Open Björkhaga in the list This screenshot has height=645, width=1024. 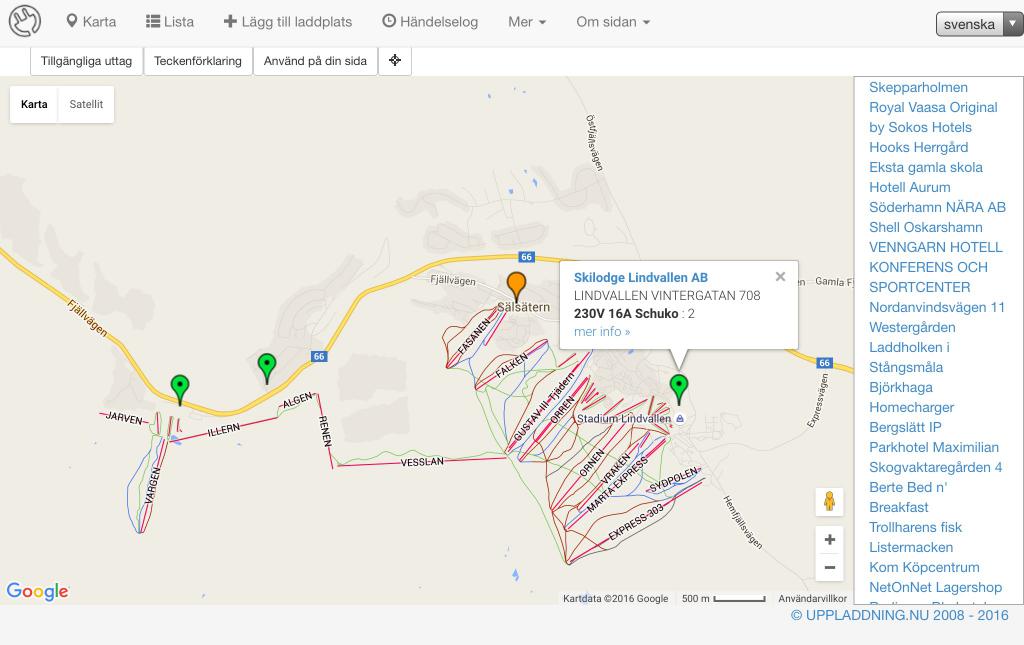901,387
